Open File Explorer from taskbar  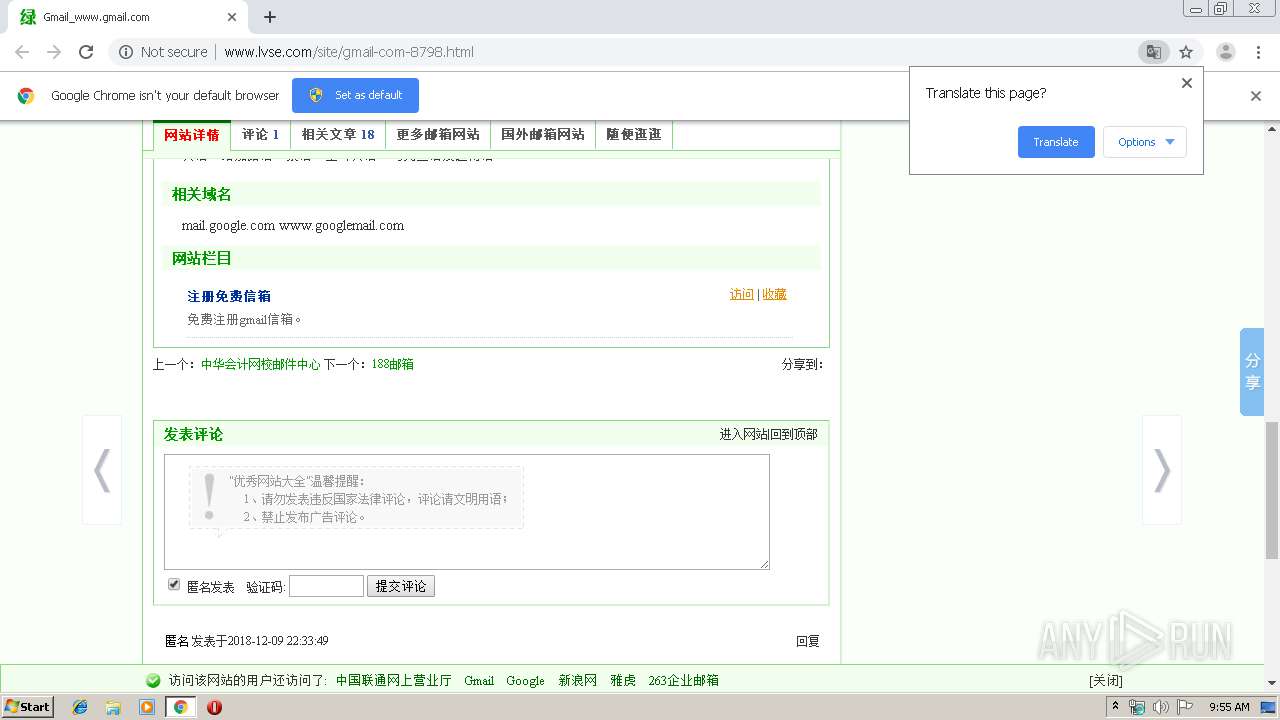point(113,707)
